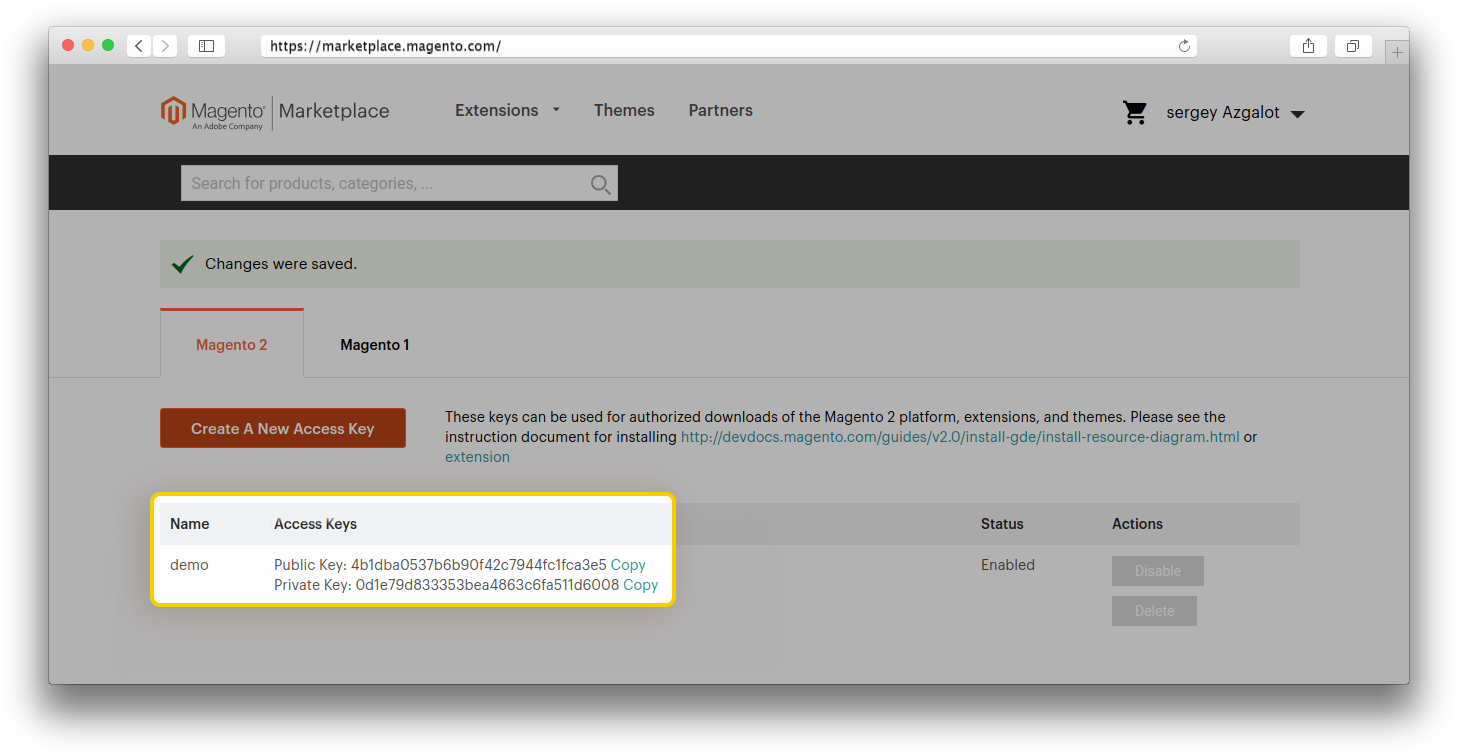Delete the demo access key

(x=1154, y=611)
